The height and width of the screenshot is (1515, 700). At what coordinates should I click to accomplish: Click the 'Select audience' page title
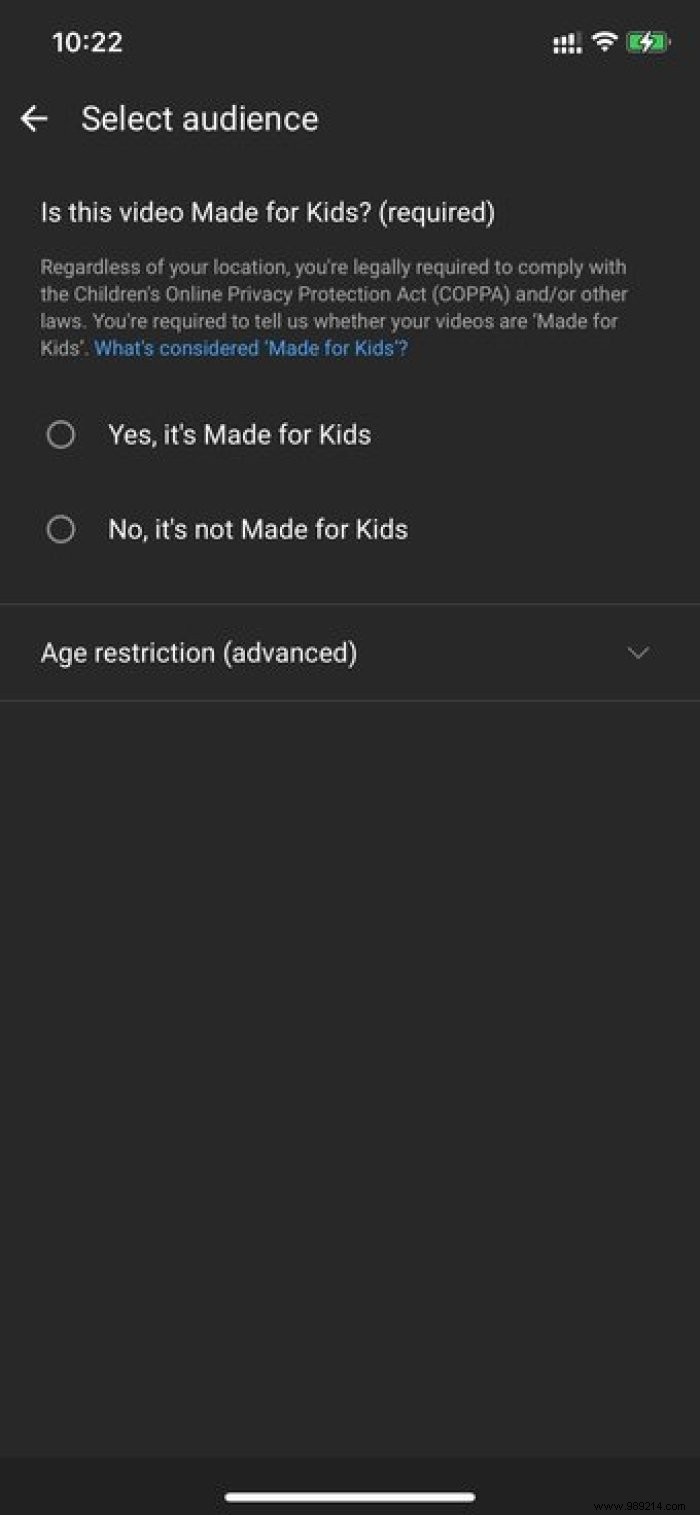click(x=200, y=119)
